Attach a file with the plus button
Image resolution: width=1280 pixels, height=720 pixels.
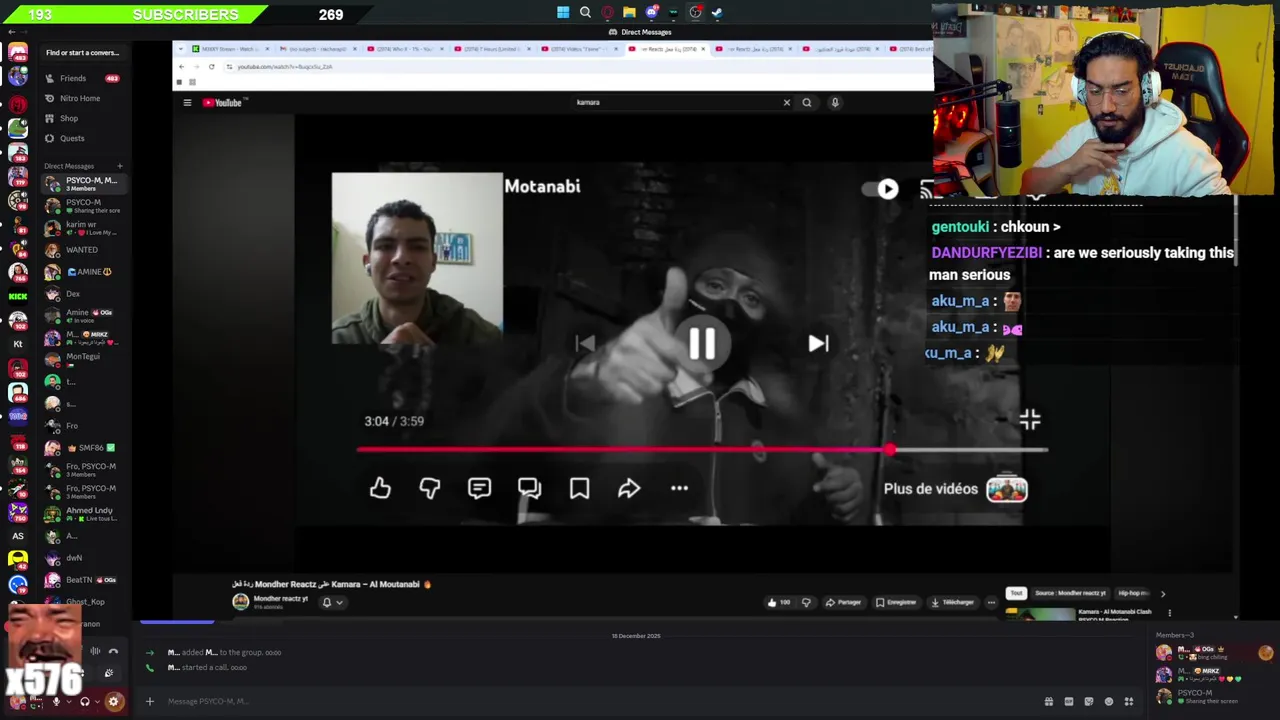coord(150,701)
